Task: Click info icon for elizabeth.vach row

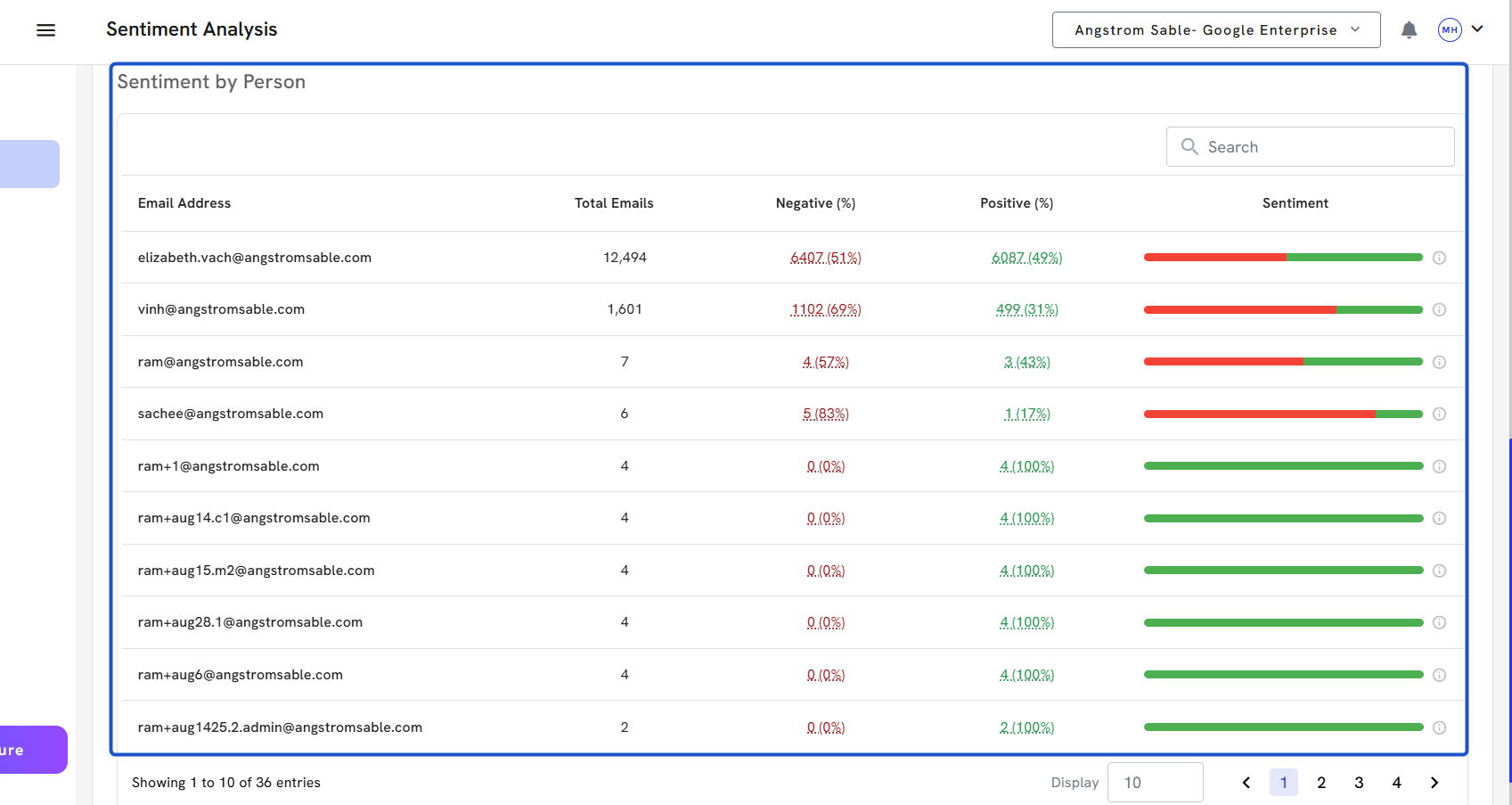Action: click(x=1439, y=259)
